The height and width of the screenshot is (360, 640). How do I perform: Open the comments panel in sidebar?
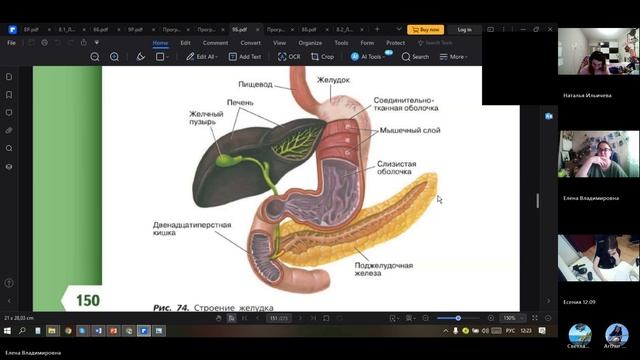pos(9,113)
